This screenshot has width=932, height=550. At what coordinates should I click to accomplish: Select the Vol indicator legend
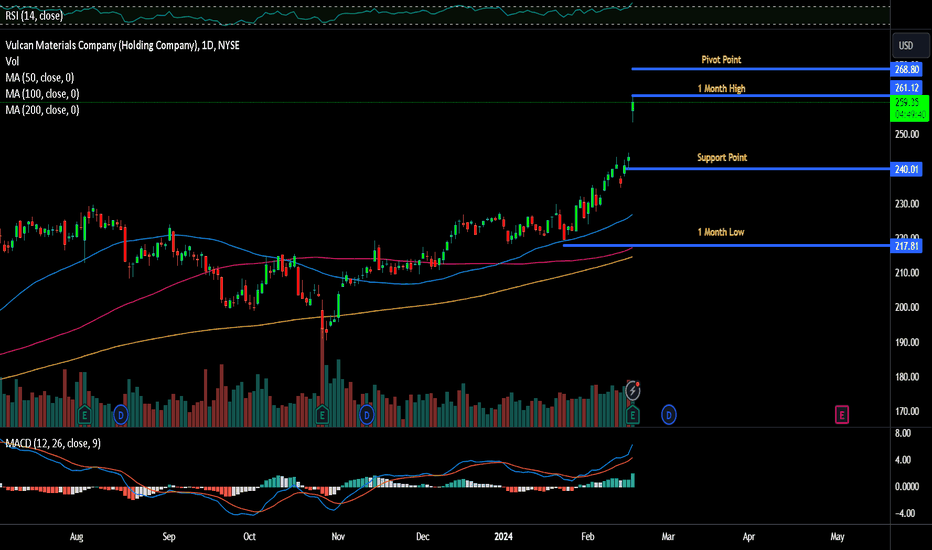12,61
